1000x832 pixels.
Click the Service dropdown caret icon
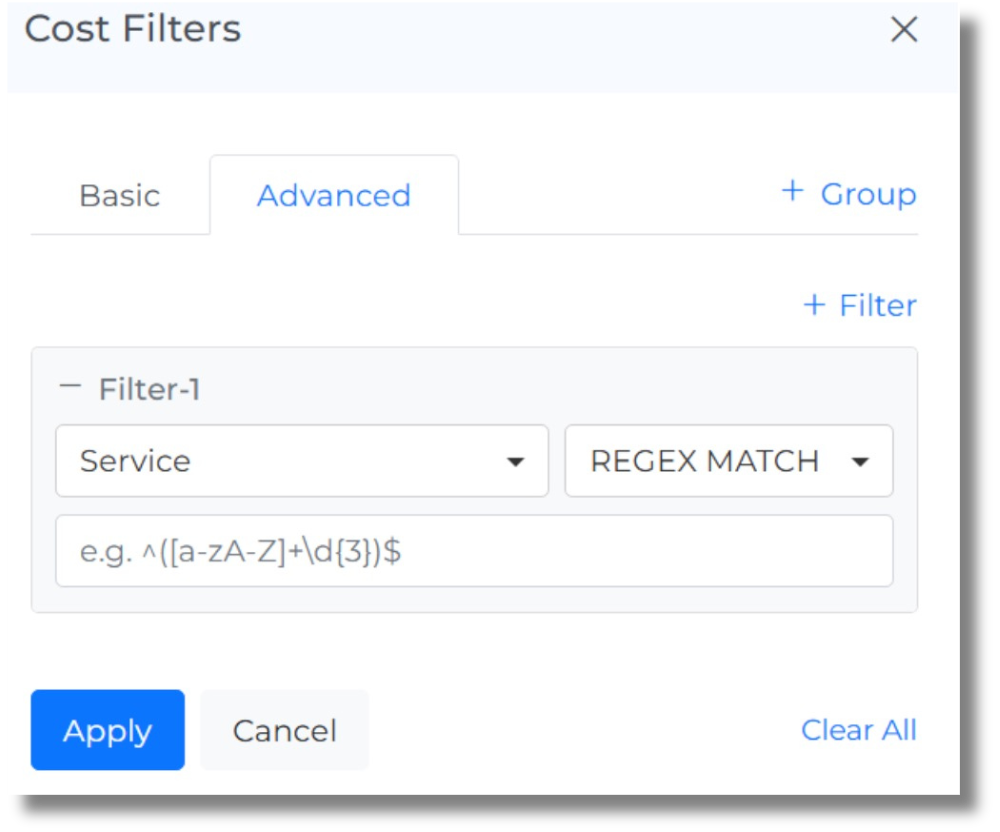pyautogui.click(x=516, y=461)
